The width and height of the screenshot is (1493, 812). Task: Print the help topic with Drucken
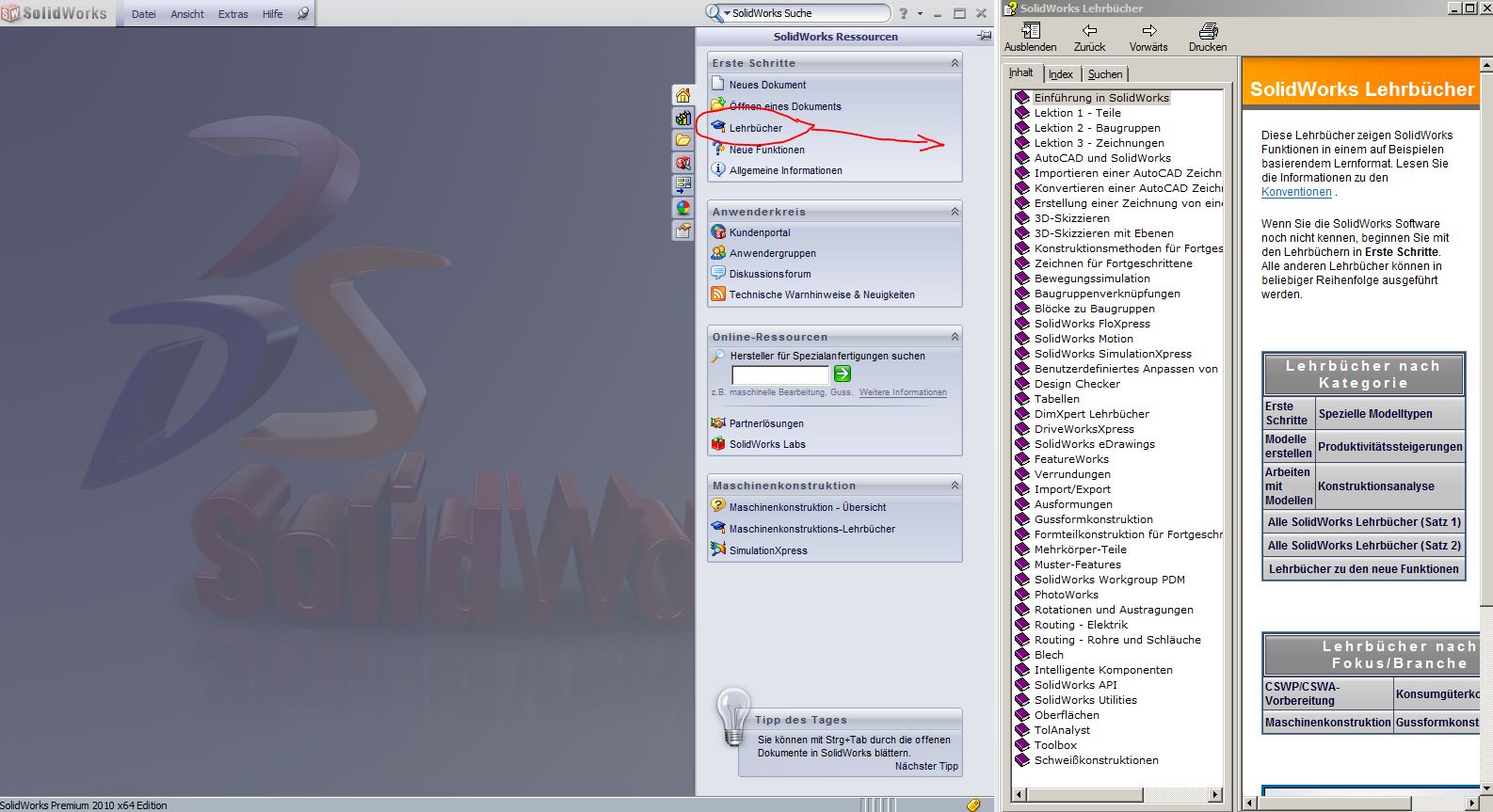[x=1208, y=38]
